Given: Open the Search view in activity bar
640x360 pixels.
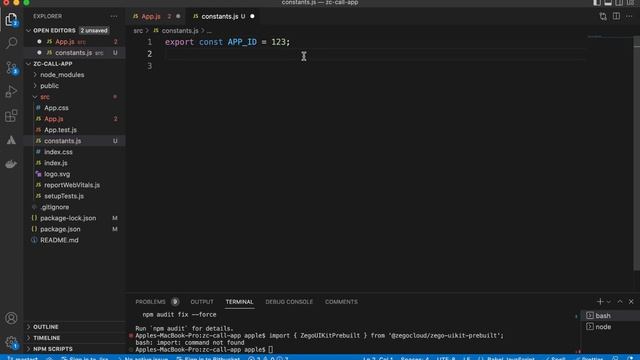Looking at the screenshot, I should coord(11,43).
